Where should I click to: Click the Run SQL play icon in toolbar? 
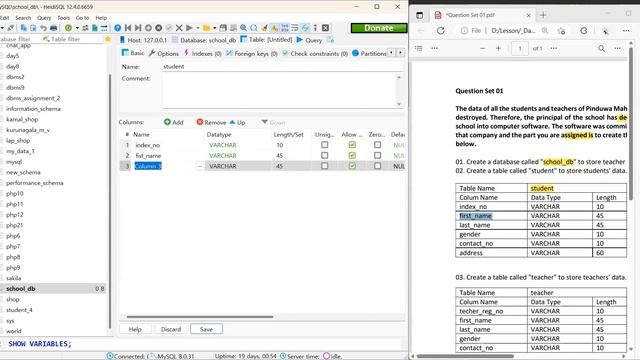click(x=189, y=28)
